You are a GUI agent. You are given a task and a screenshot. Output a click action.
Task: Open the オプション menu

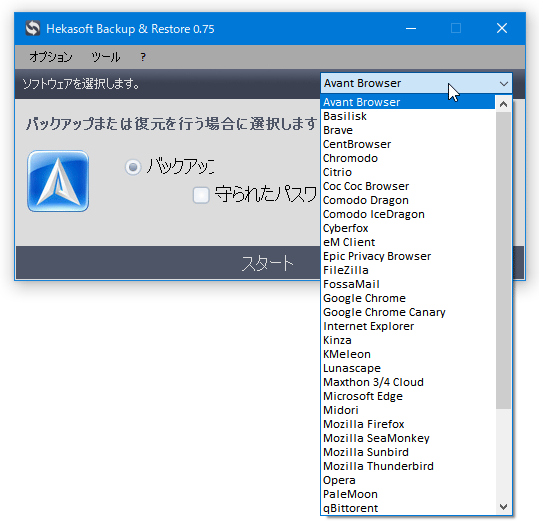pyautogui.click(x=51, y=57)
